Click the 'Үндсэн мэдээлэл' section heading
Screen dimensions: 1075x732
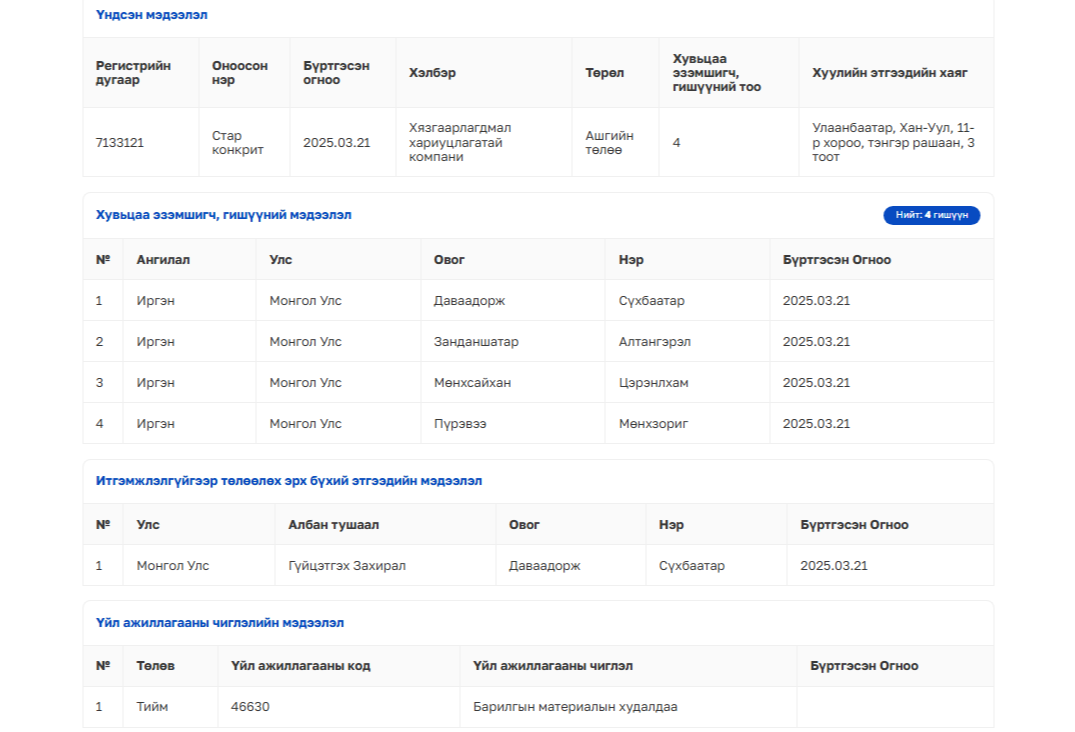click(152, 15)
